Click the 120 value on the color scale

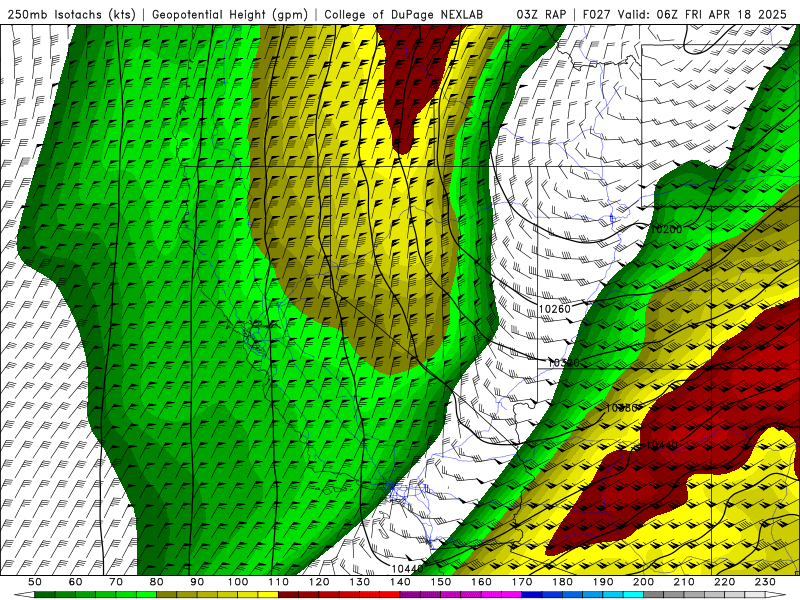(x=319, y=582)
